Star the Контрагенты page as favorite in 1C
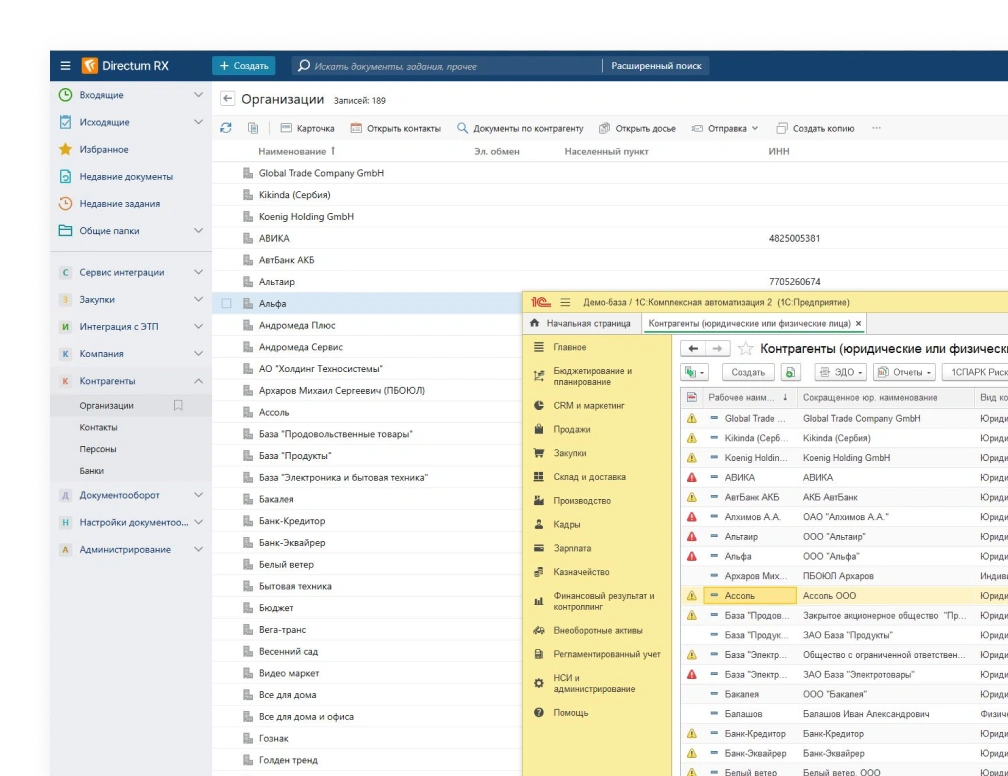Viewport: 1008px width, 776px height. pyautogui.click(x=745, y=349)
